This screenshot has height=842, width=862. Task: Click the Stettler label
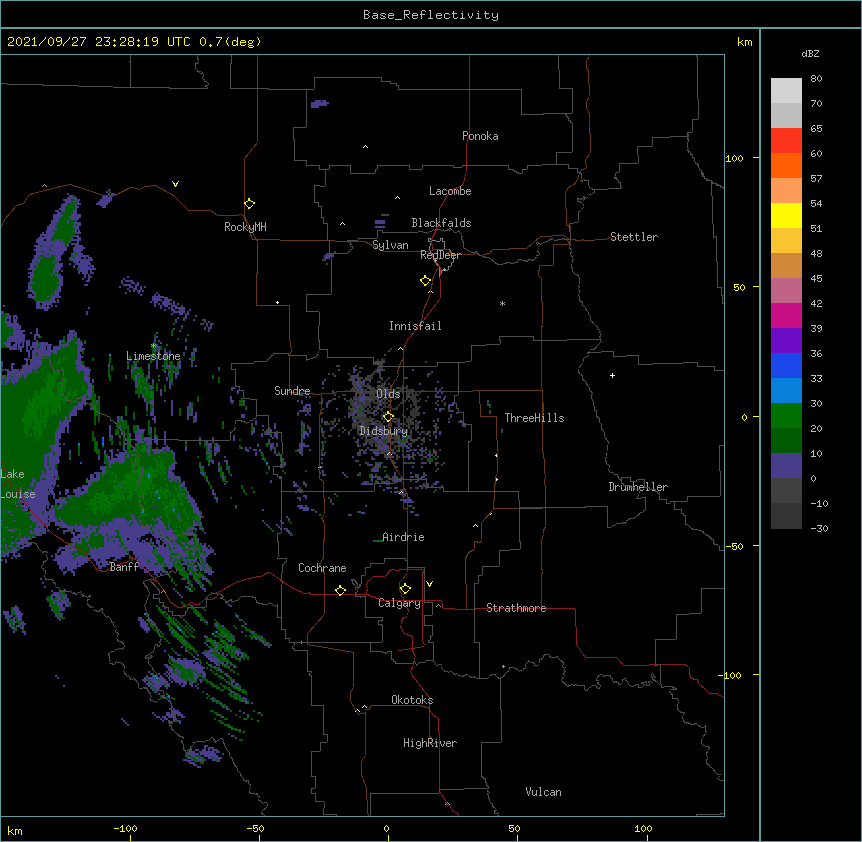pos(634,237)
